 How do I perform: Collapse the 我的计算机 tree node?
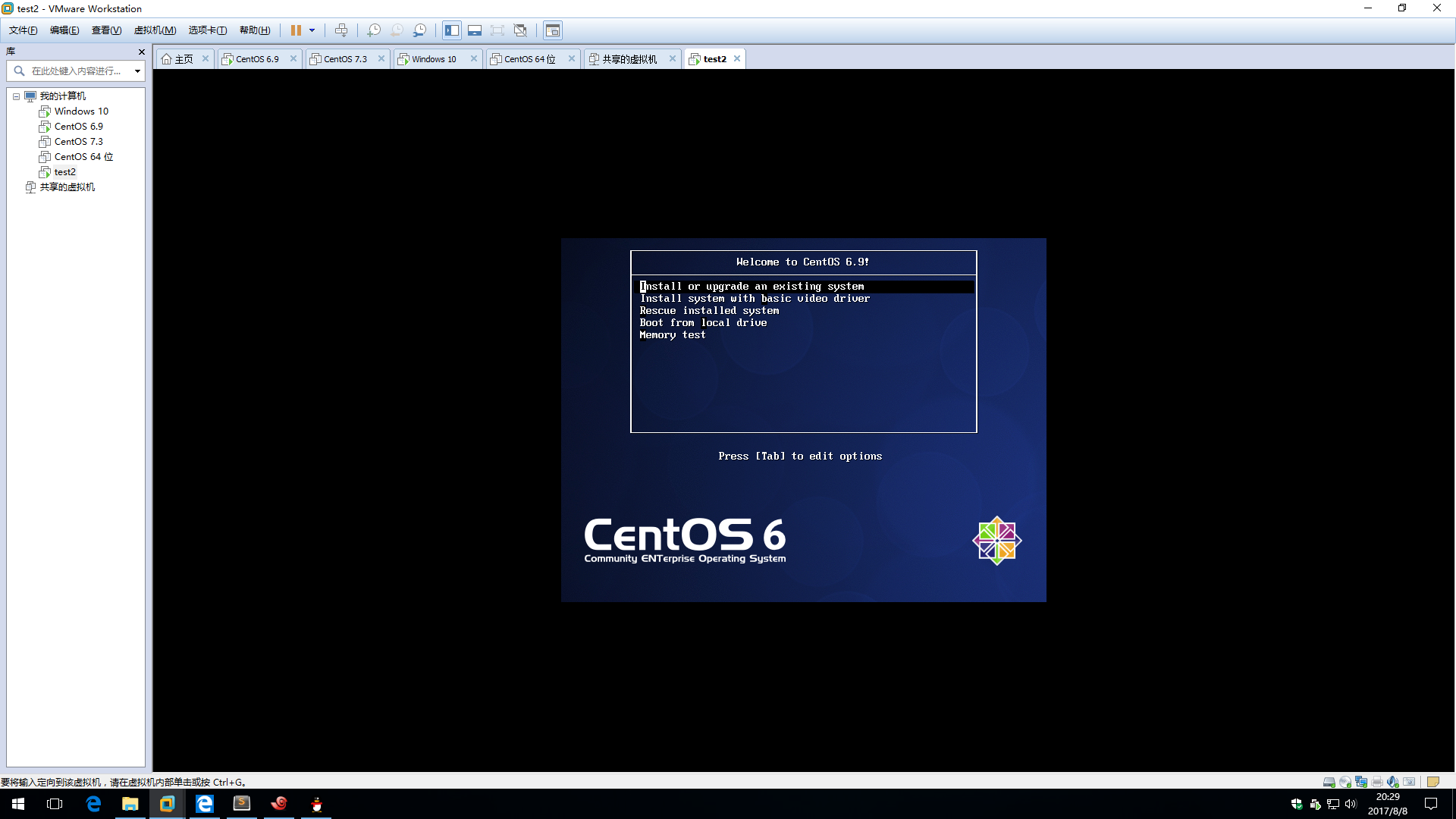[16, 96]
